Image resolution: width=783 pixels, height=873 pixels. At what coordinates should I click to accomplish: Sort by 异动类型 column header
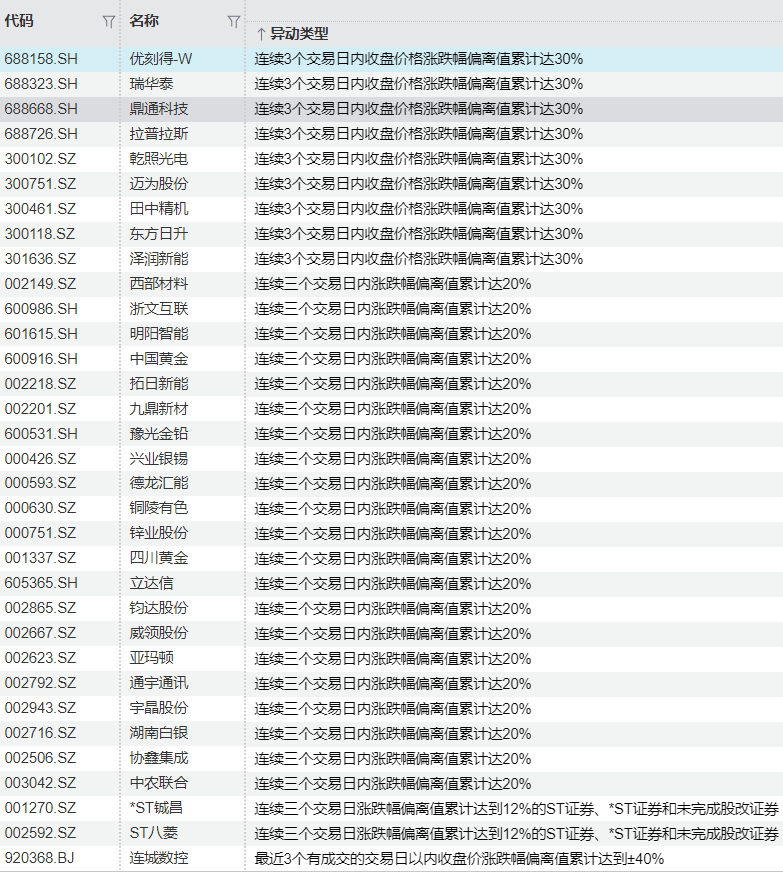pos(292,34)
